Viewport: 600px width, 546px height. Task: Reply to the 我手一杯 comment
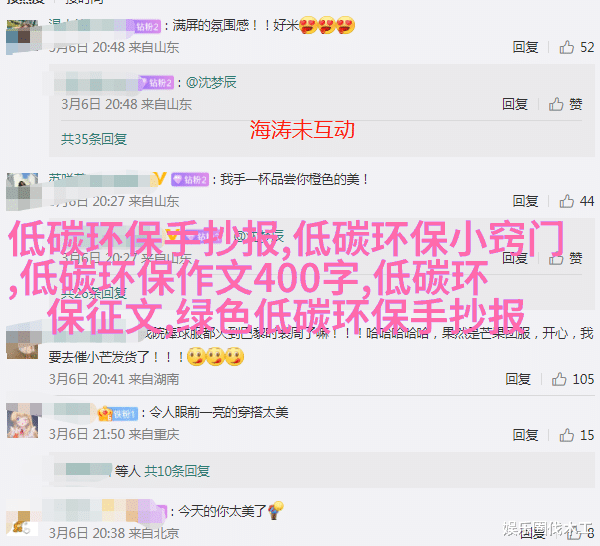(525, 201)
